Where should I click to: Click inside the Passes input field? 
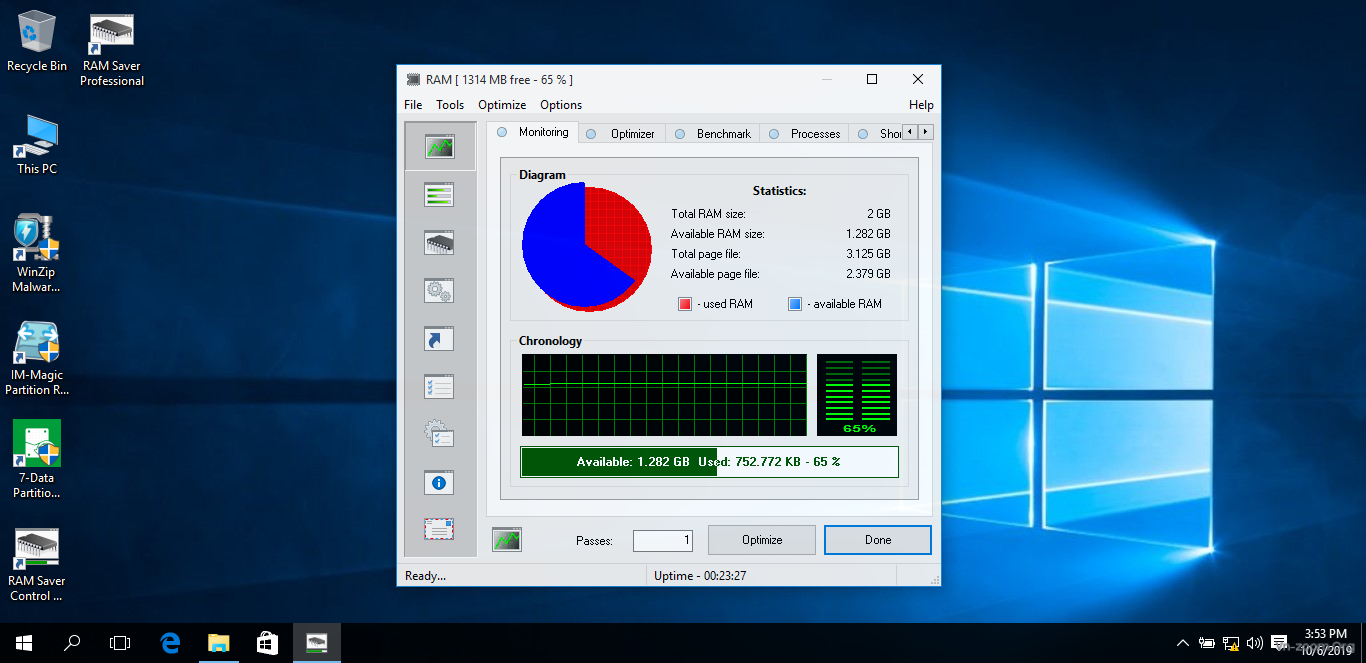(x=663, y=540)
